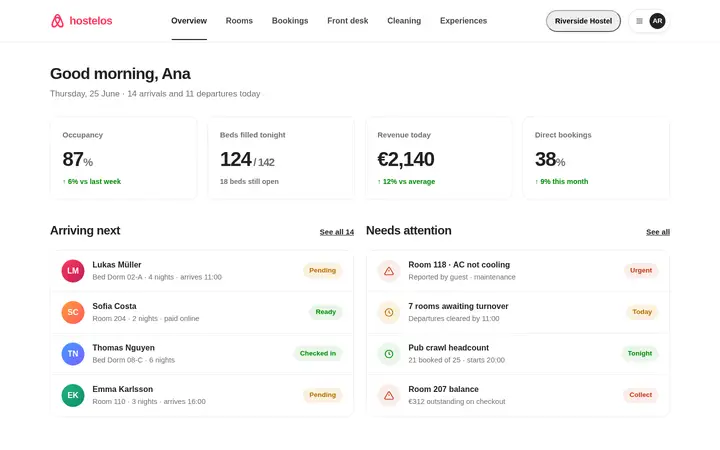
Task: Open See all under Needs attention
Action: (x=658, y=232)
